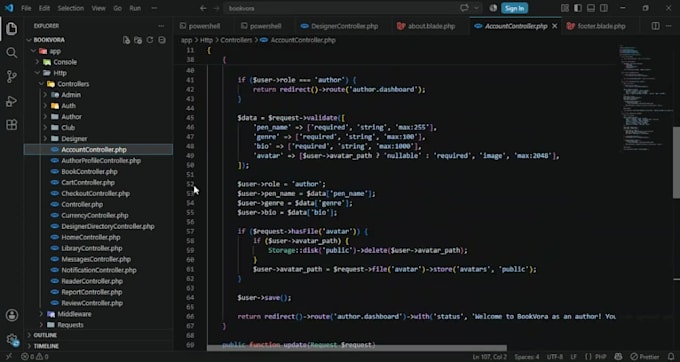Click the Prettier status bar item
The width and height of the screenshot is (680, 362).
coord(644,357)
